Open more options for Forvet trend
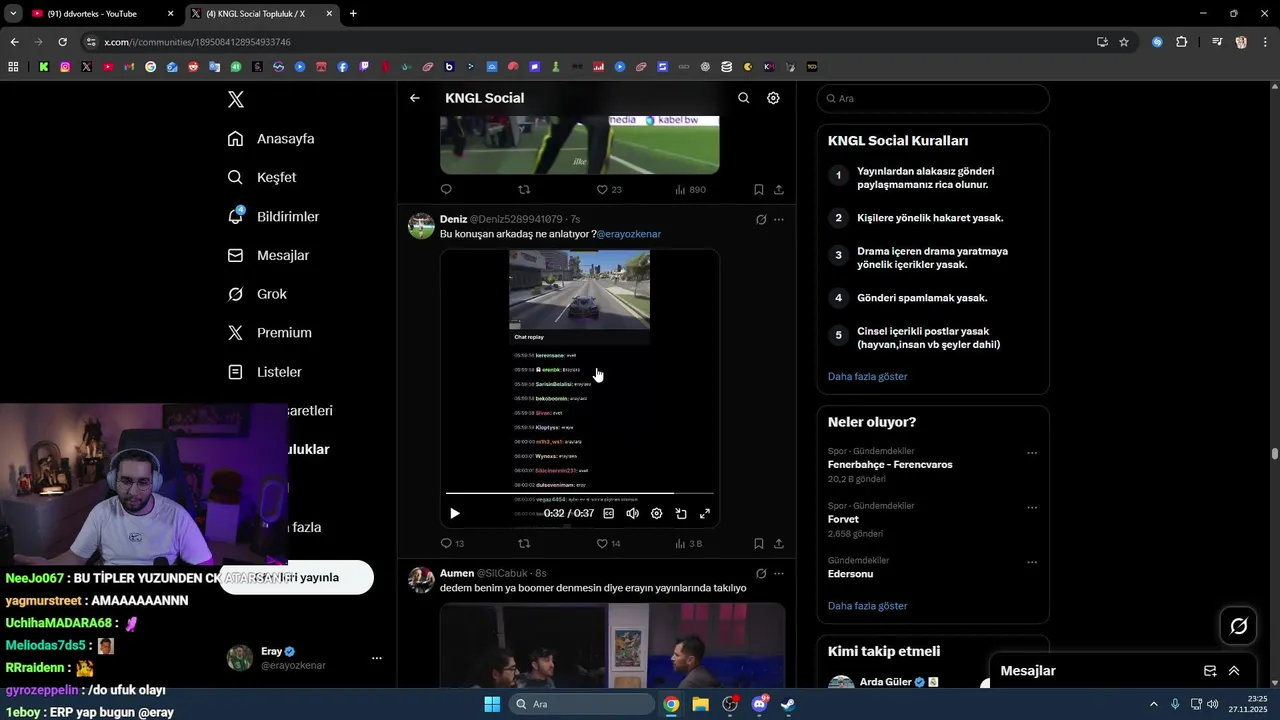The image size is (1280, 720). click(1032, 508)
